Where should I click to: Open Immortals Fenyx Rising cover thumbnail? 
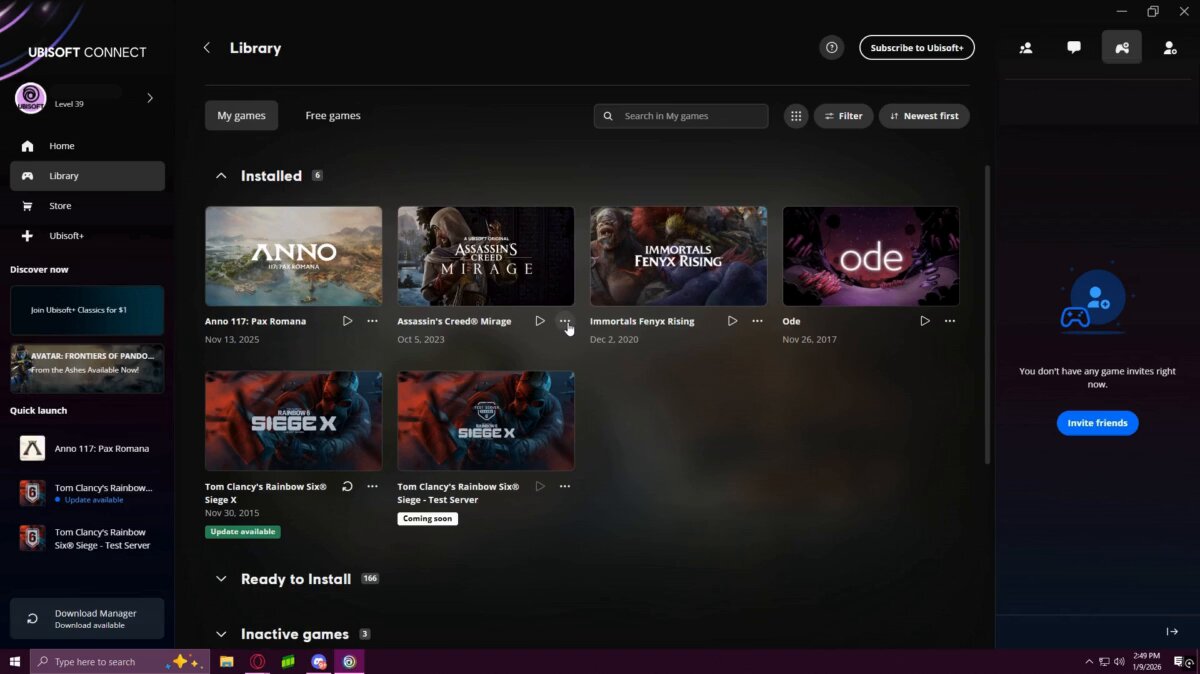[678, 256]
